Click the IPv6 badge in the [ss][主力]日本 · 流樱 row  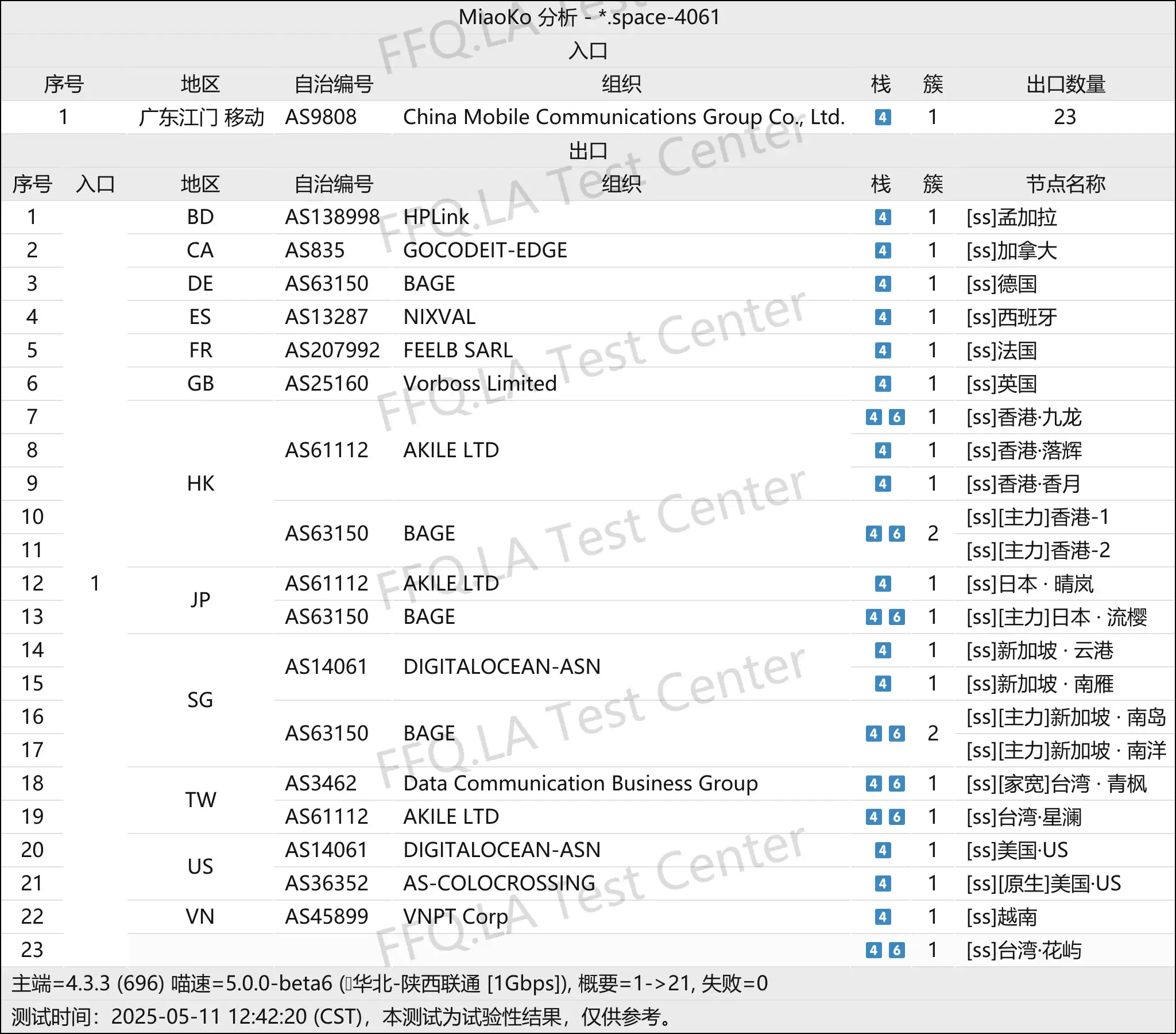(896, 617)
